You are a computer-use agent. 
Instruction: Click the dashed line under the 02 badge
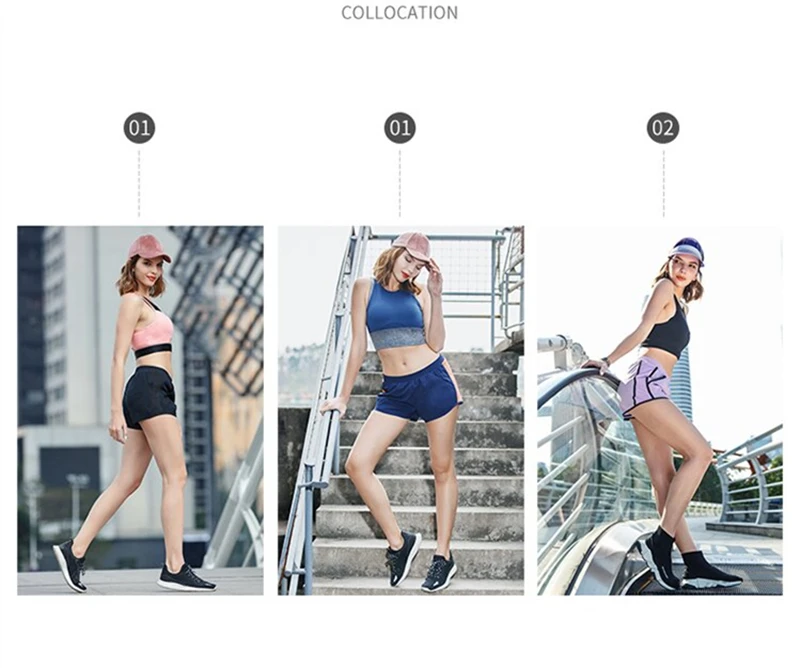coord(663,183)
